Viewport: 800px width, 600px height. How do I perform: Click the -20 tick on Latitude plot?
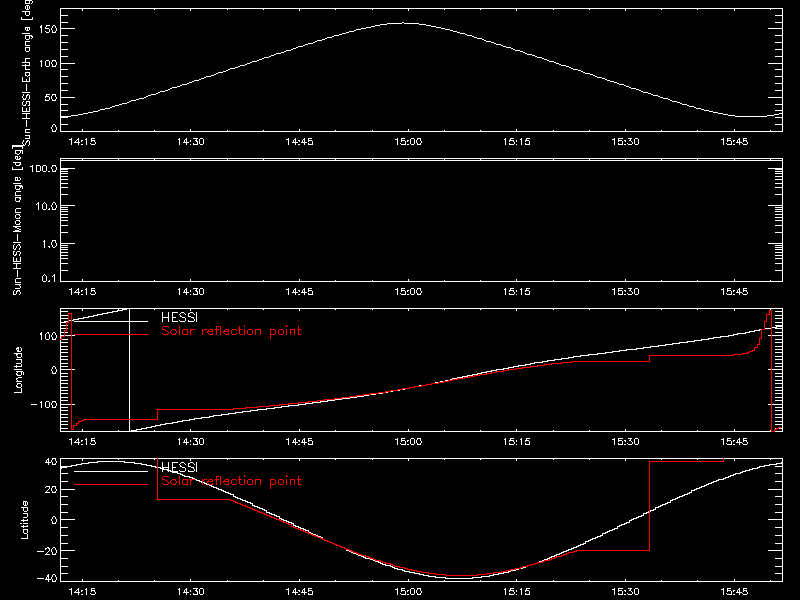pyautogui.click(x=47, y=551)
